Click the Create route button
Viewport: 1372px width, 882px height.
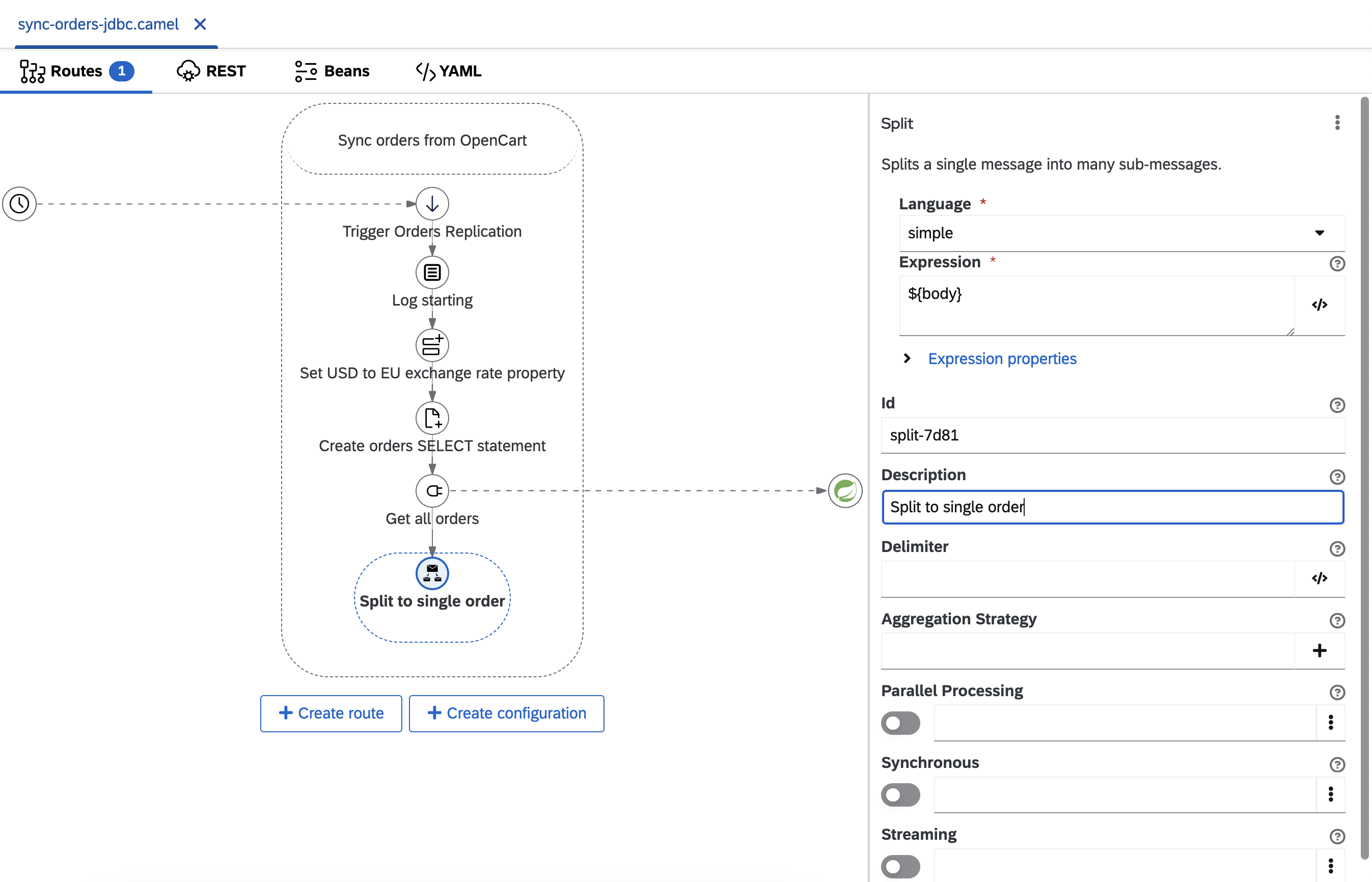[331, 713]
